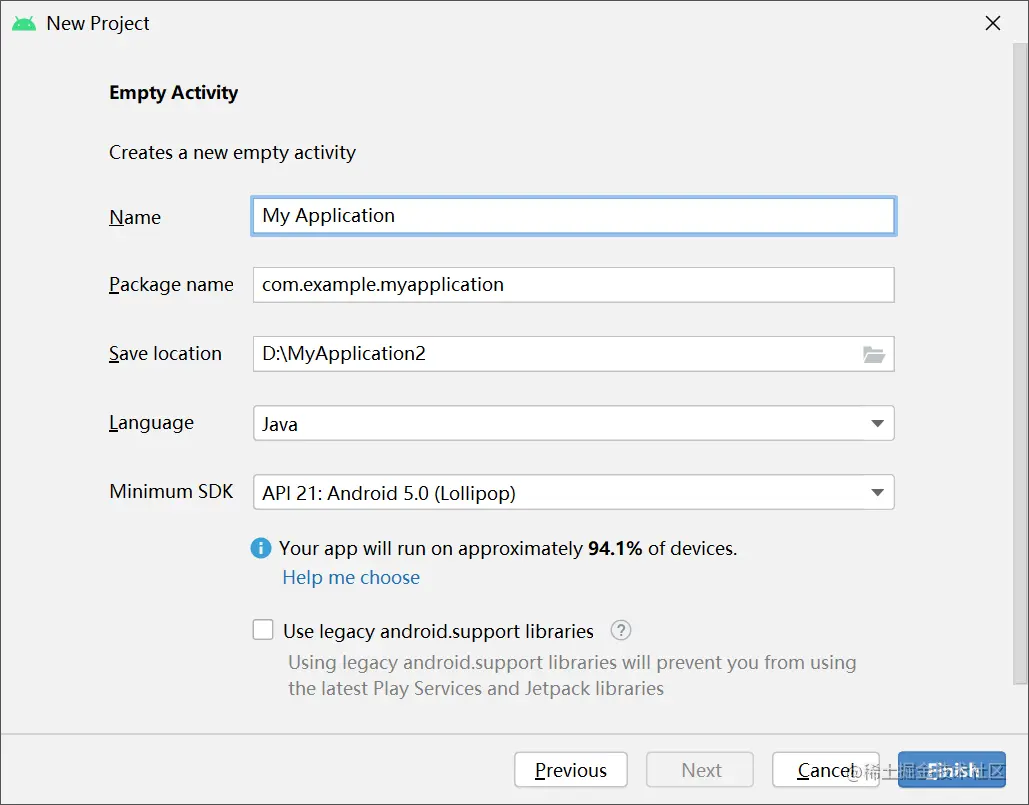Click the Next button
This screenshot has width=1029, height=805.
700,770
